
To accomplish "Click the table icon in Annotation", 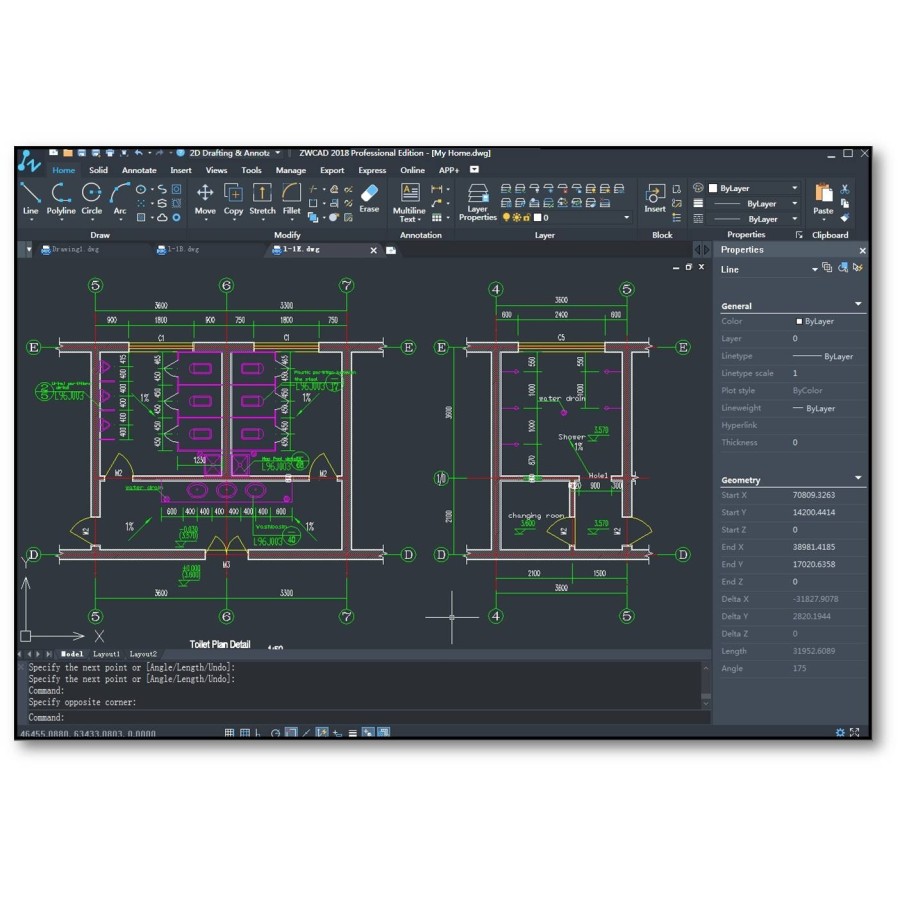I will pyautogui.click(x=437, y=218).
